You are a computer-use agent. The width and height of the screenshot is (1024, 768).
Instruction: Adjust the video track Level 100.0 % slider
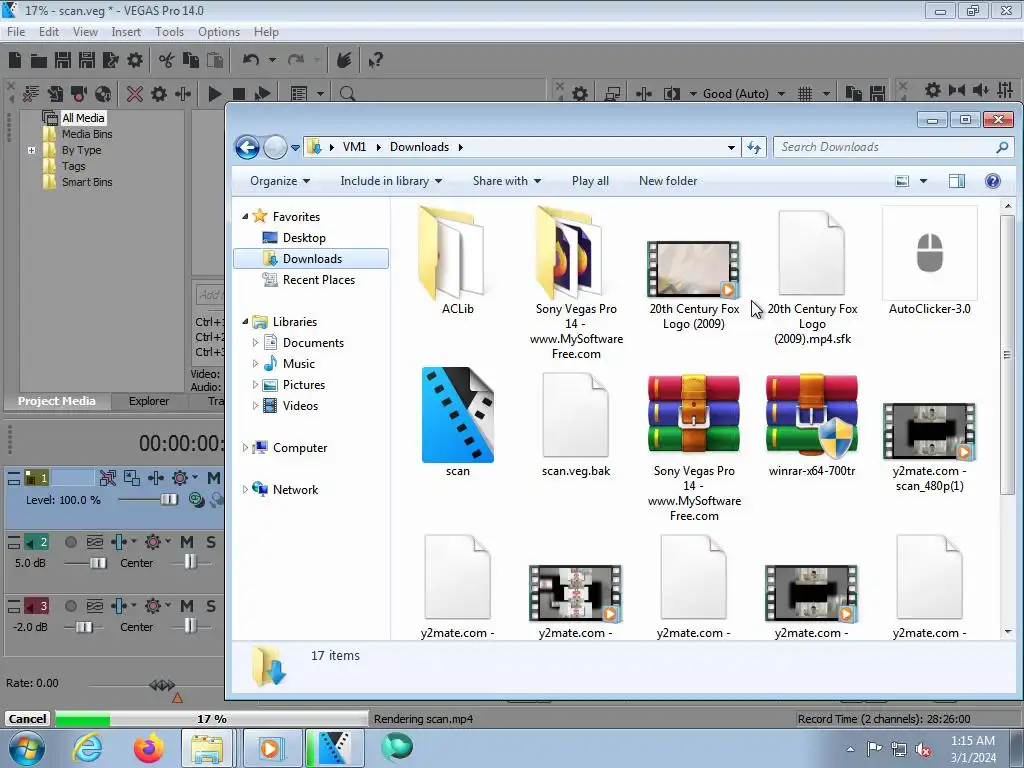pos(168,500)
